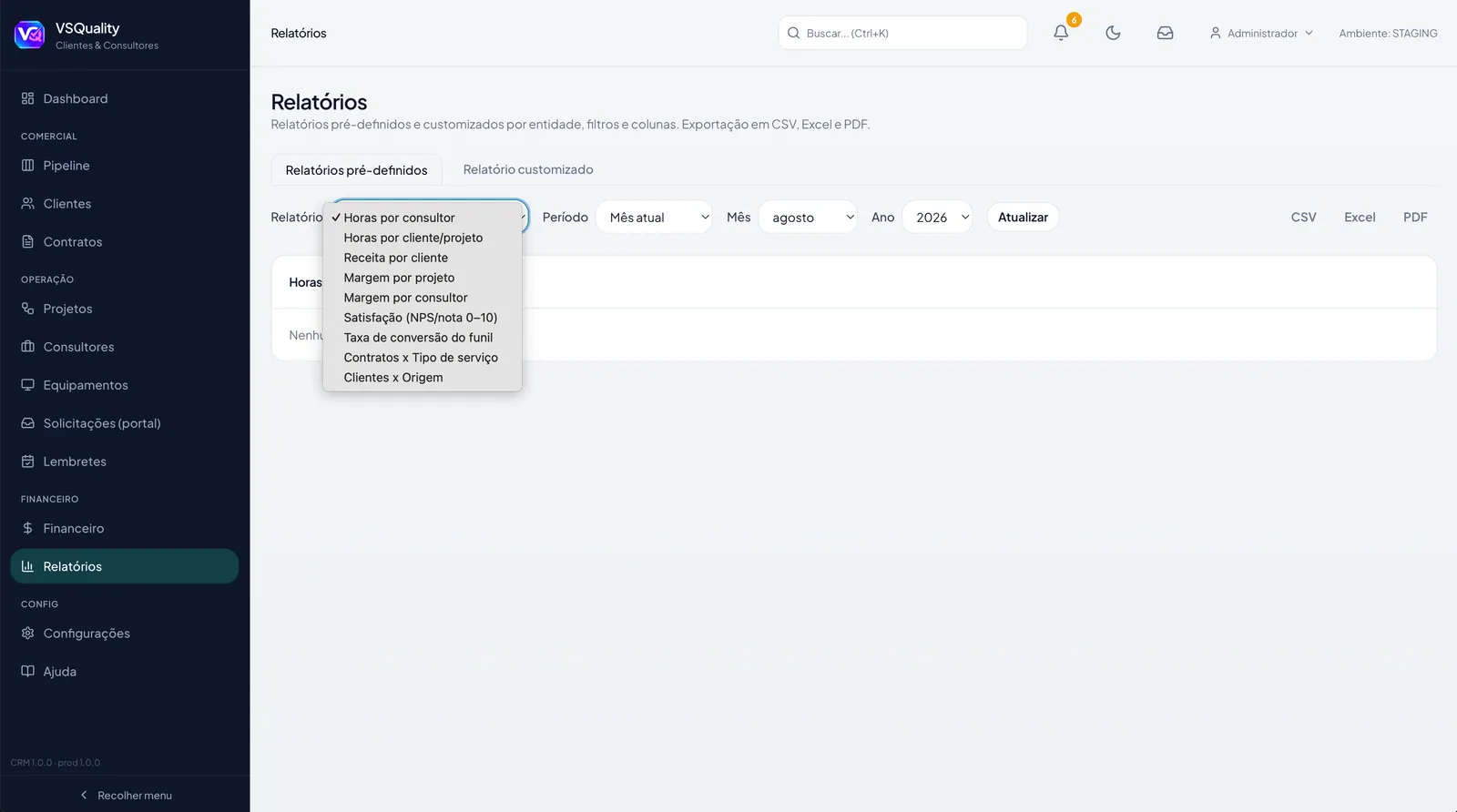
Task: Open notifications bell icon
Action: (1061, 33)
